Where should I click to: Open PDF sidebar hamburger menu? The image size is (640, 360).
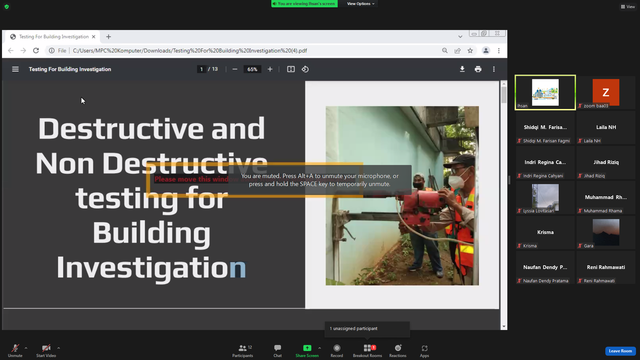click(15, 69)
